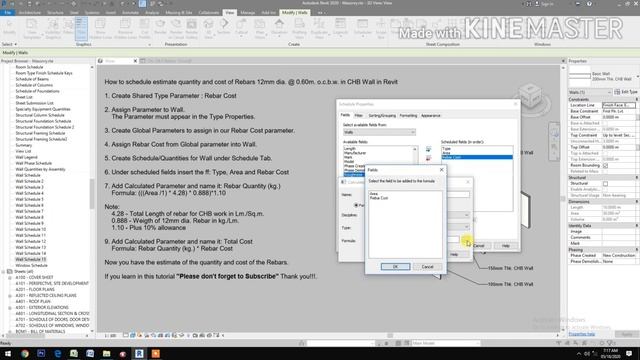Open the Filter tab in Schedule Properties

point(358,116)
